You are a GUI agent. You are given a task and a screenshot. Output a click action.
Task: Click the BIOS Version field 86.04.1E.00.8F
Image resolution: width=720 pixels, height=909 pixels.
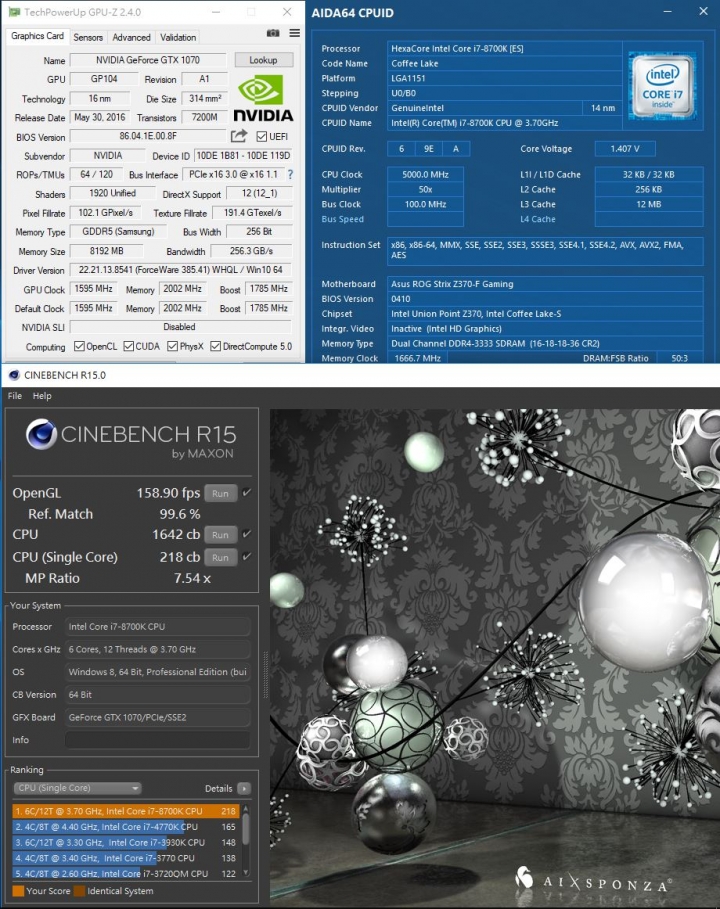pyautogui.click(x=148, y=136)
